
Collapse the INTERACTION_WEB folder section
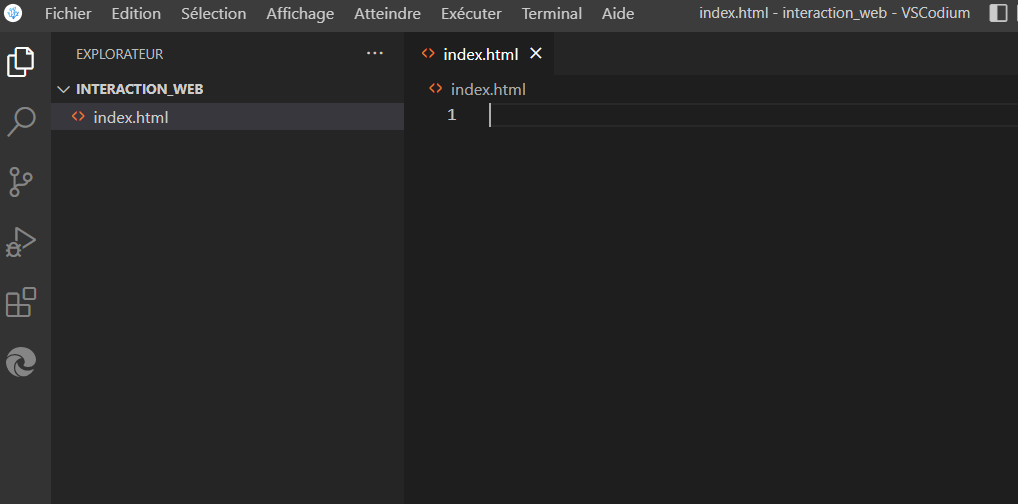coord(65,89)
